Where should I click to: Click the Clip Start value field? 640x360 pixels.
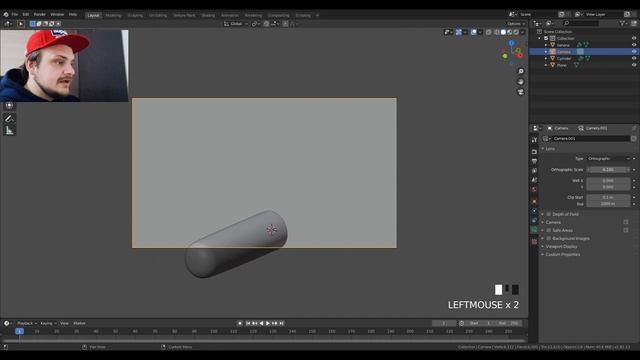[x=609, y=198]
